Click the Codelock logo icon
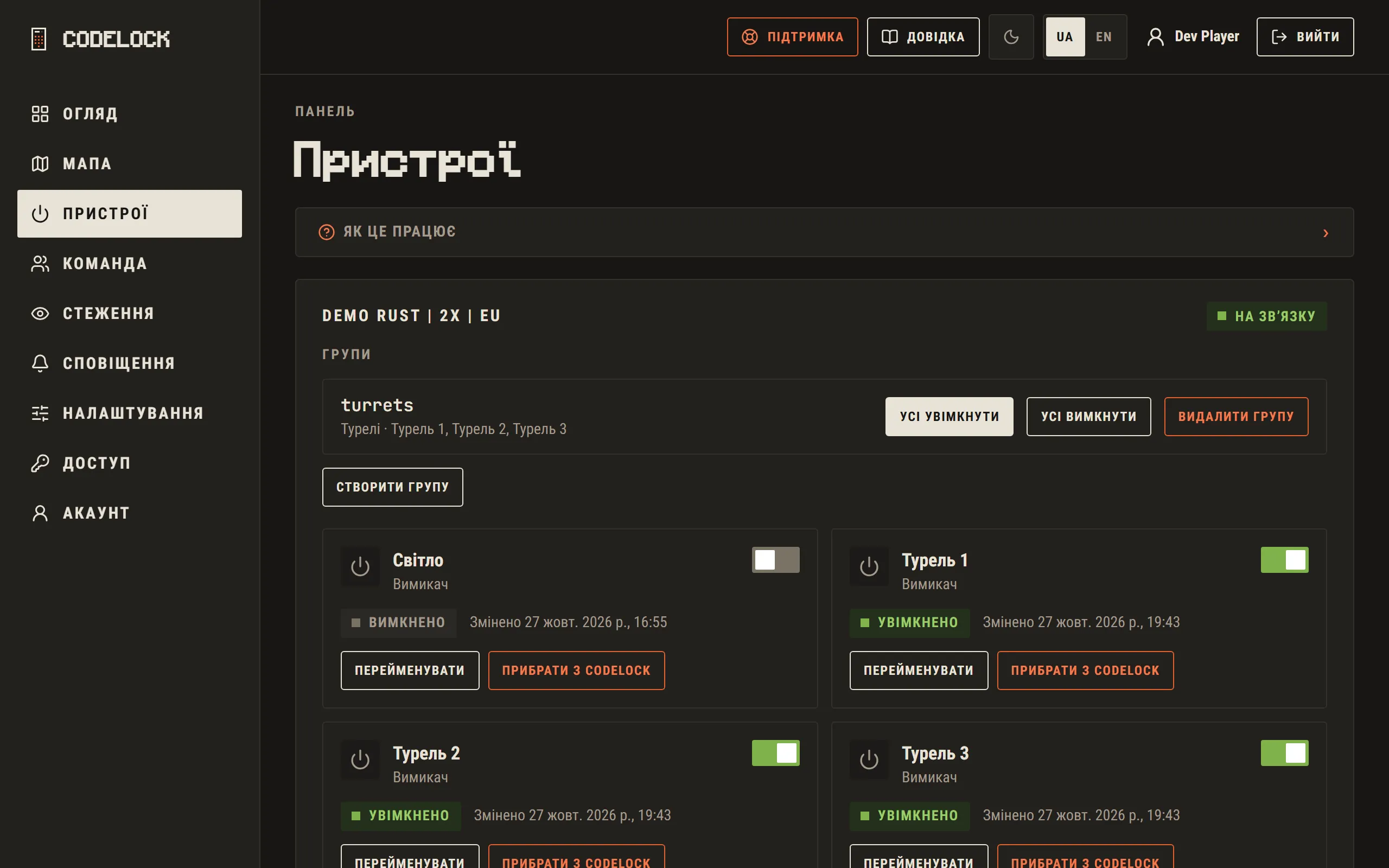The height and width of the screenshot is (868, 1389). (39, 39)
